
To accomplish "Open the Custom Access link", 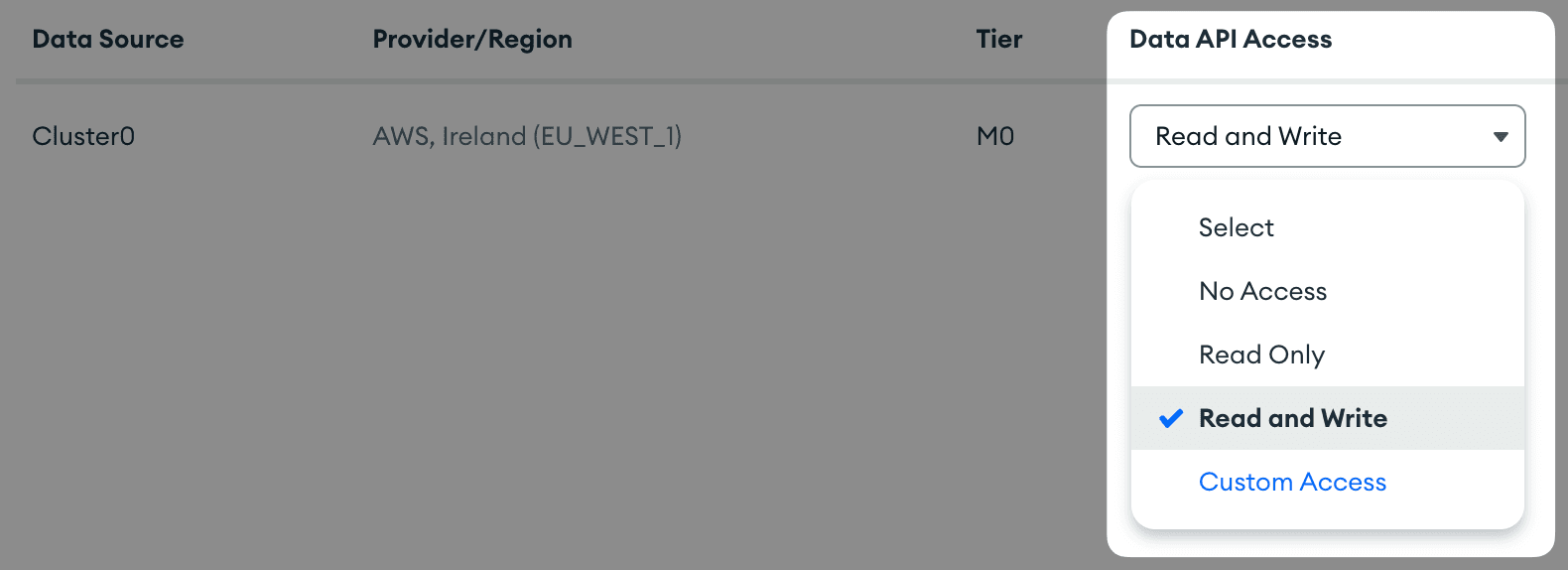I will [x=1292, y=482].
